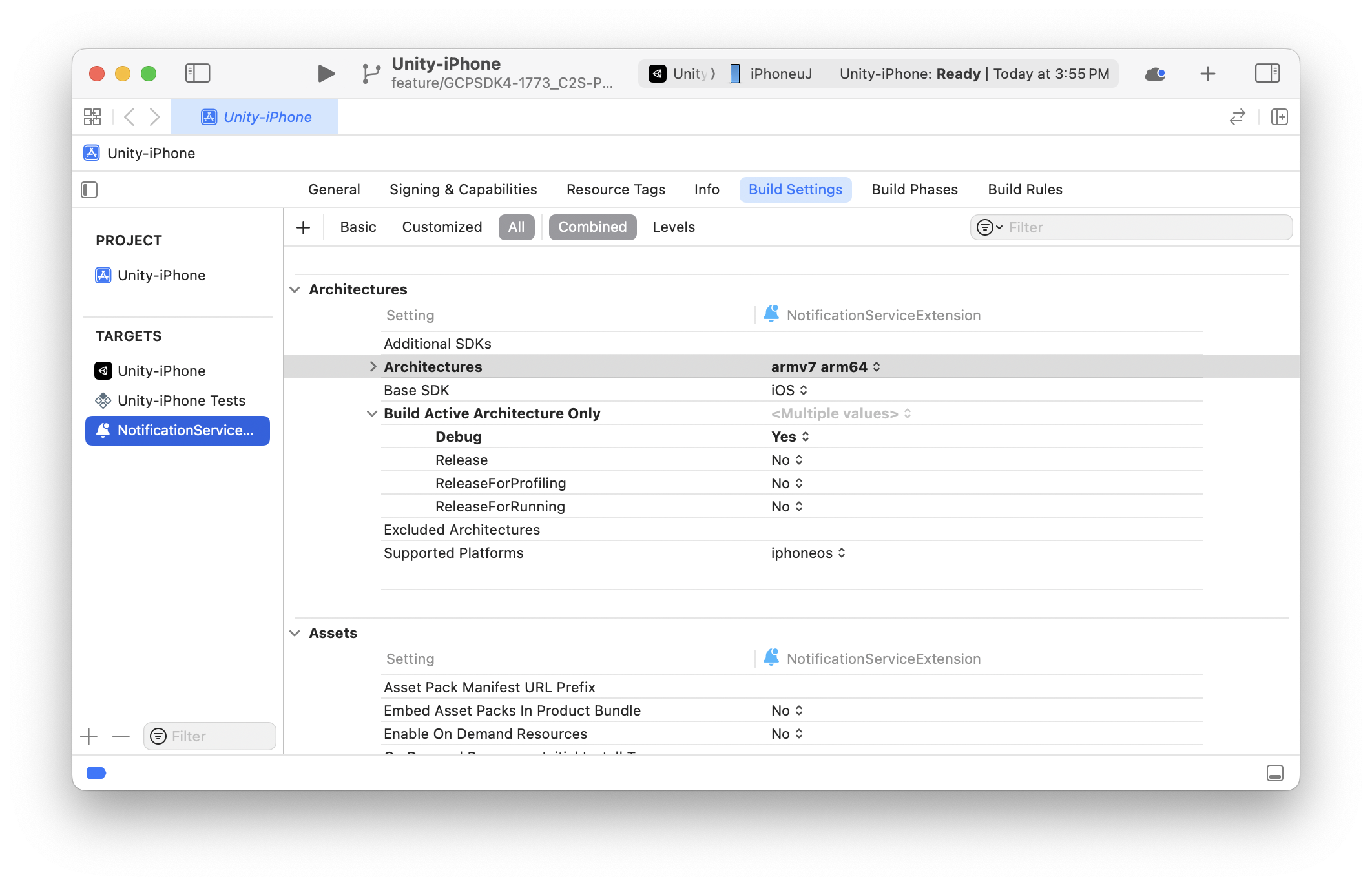Toggle the inspector panel icon
Viewport: 1372px width, 886px height.
(x=1267, y=73)
